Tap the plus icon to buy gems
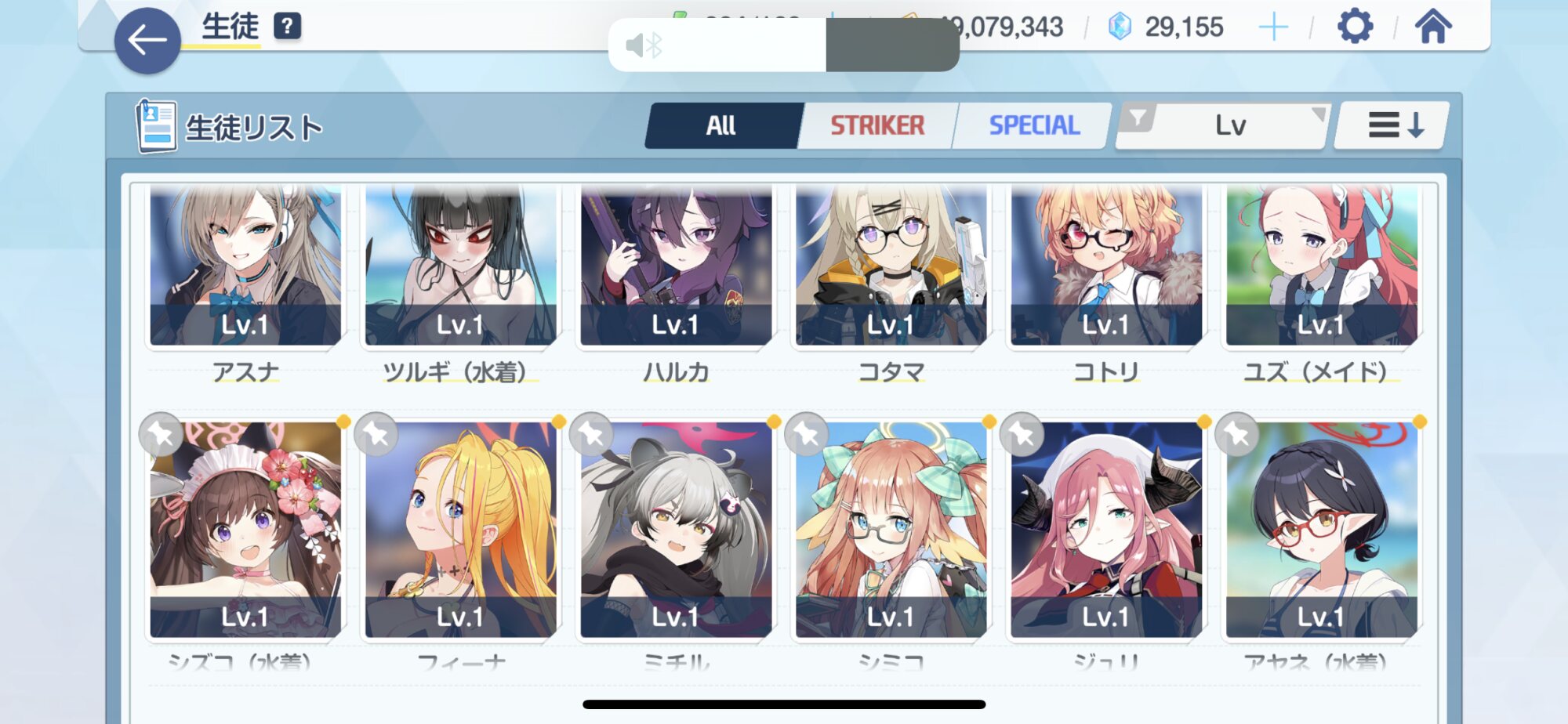The height and width of the screenshot is (724, 1568). (x=1273, y=27)
